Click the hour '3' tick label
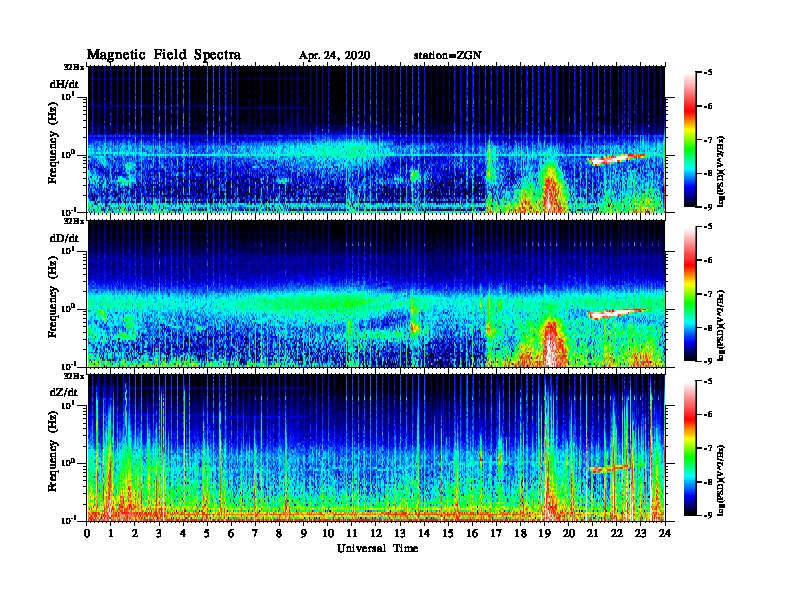Image resolution: width=792 pixels, height=612 pixels. (x=159, y=533)
